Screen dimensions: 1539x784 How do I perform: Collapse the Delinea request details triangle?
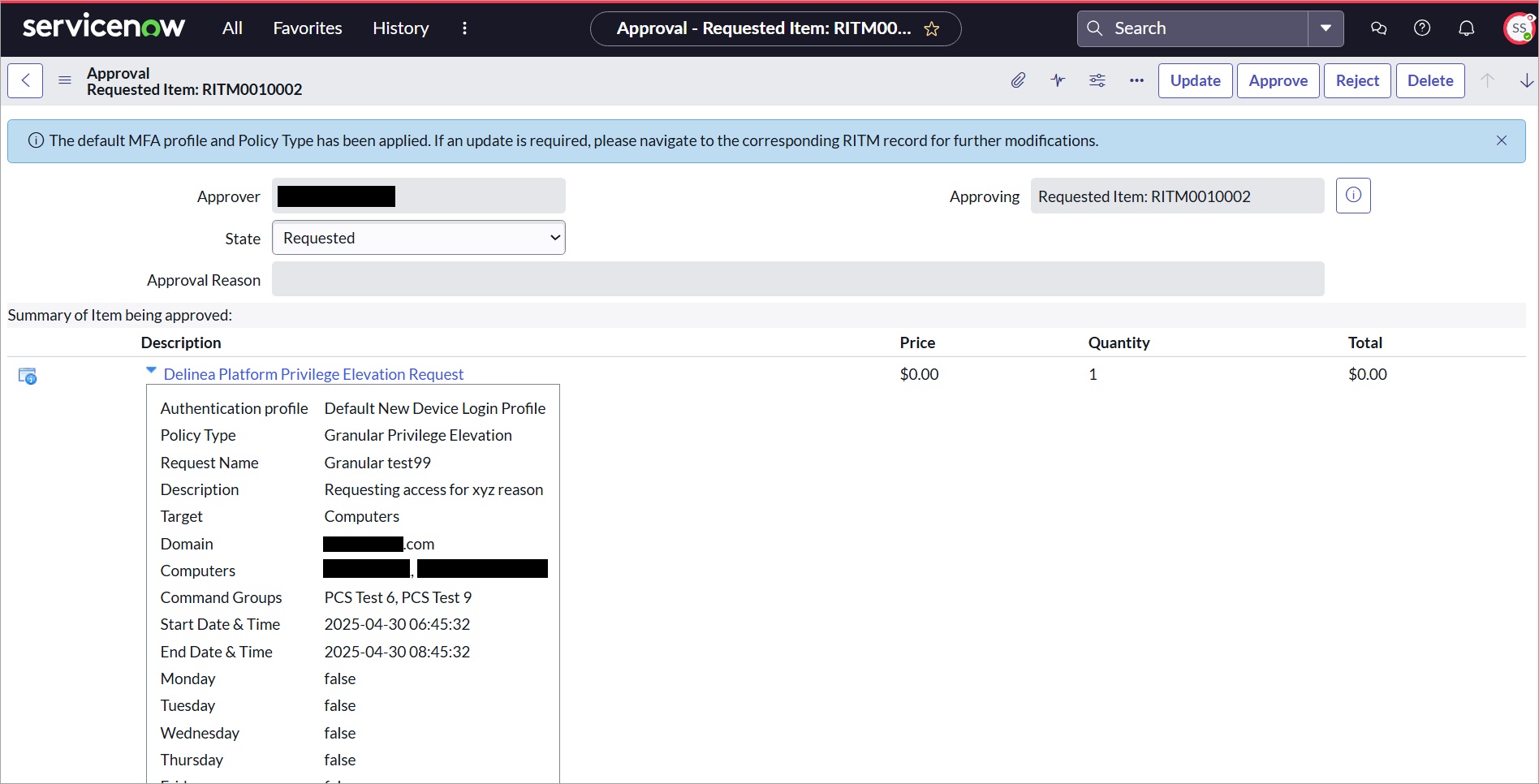coord(151,370)
